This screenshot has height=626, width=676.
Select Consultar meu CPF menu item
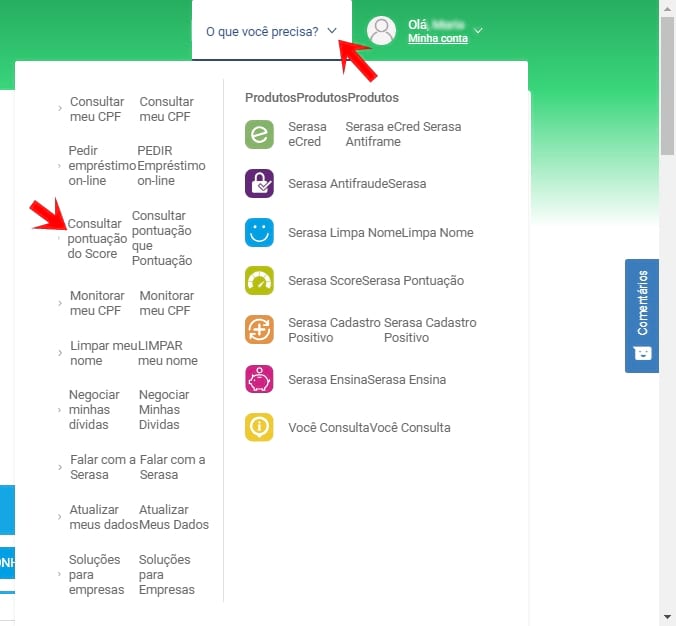pos(97,109)
